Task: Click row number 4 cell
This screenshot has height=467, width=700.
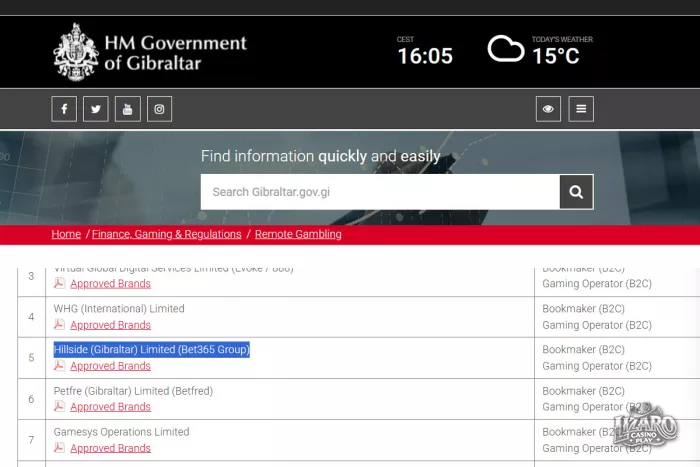Action: (31, 317)
